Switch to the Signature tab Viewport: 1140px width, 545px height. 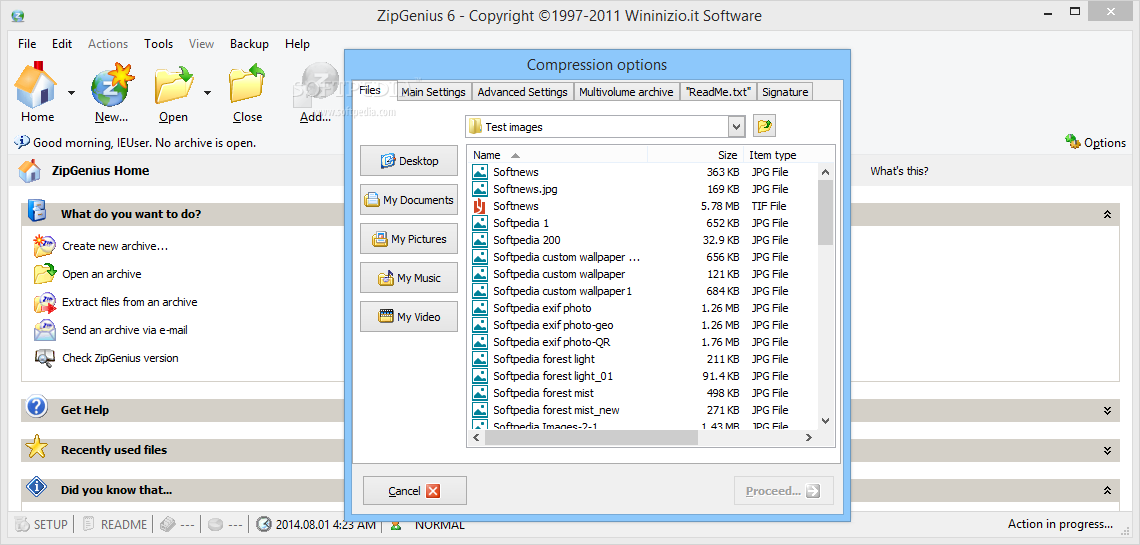785,92
